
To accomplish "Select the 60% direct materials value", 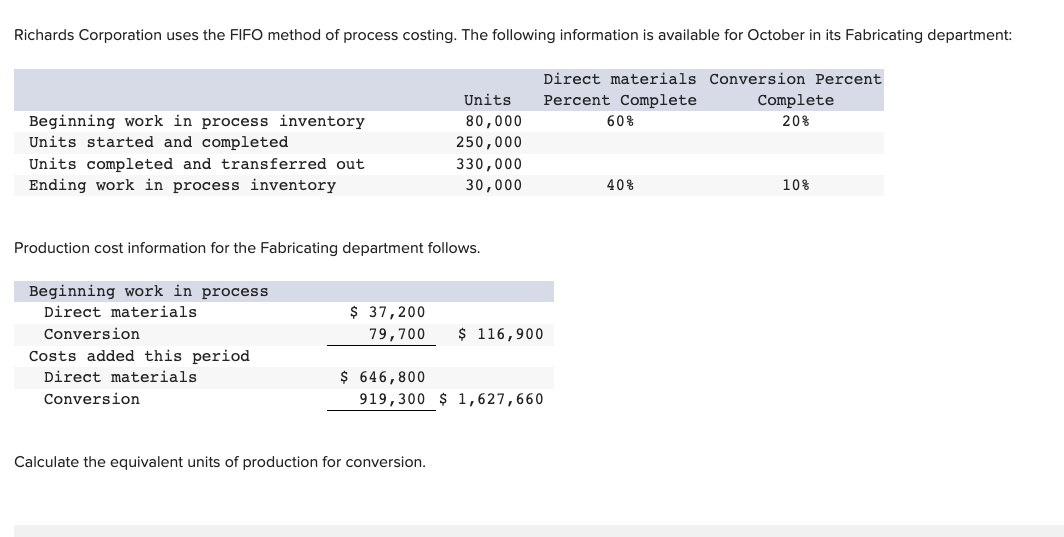I will 620,121.
